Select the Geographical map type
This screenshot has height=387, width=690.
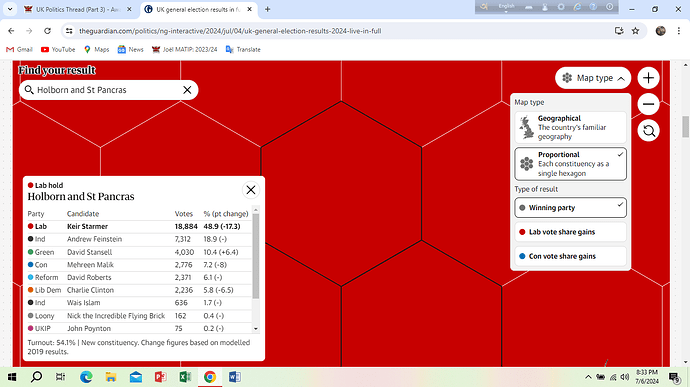click(x=570, y=127)
